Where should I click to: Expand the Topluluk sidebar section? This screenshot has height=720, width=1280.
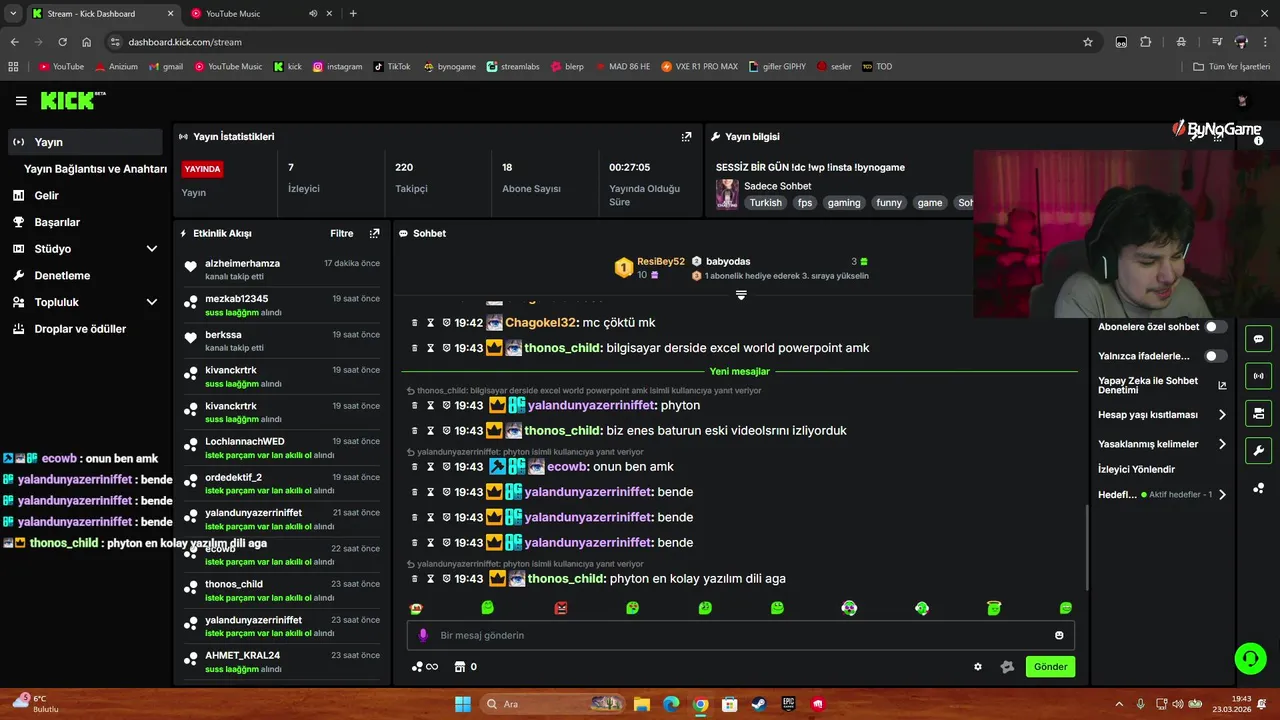pyautogui.click(x=152, y=302)
